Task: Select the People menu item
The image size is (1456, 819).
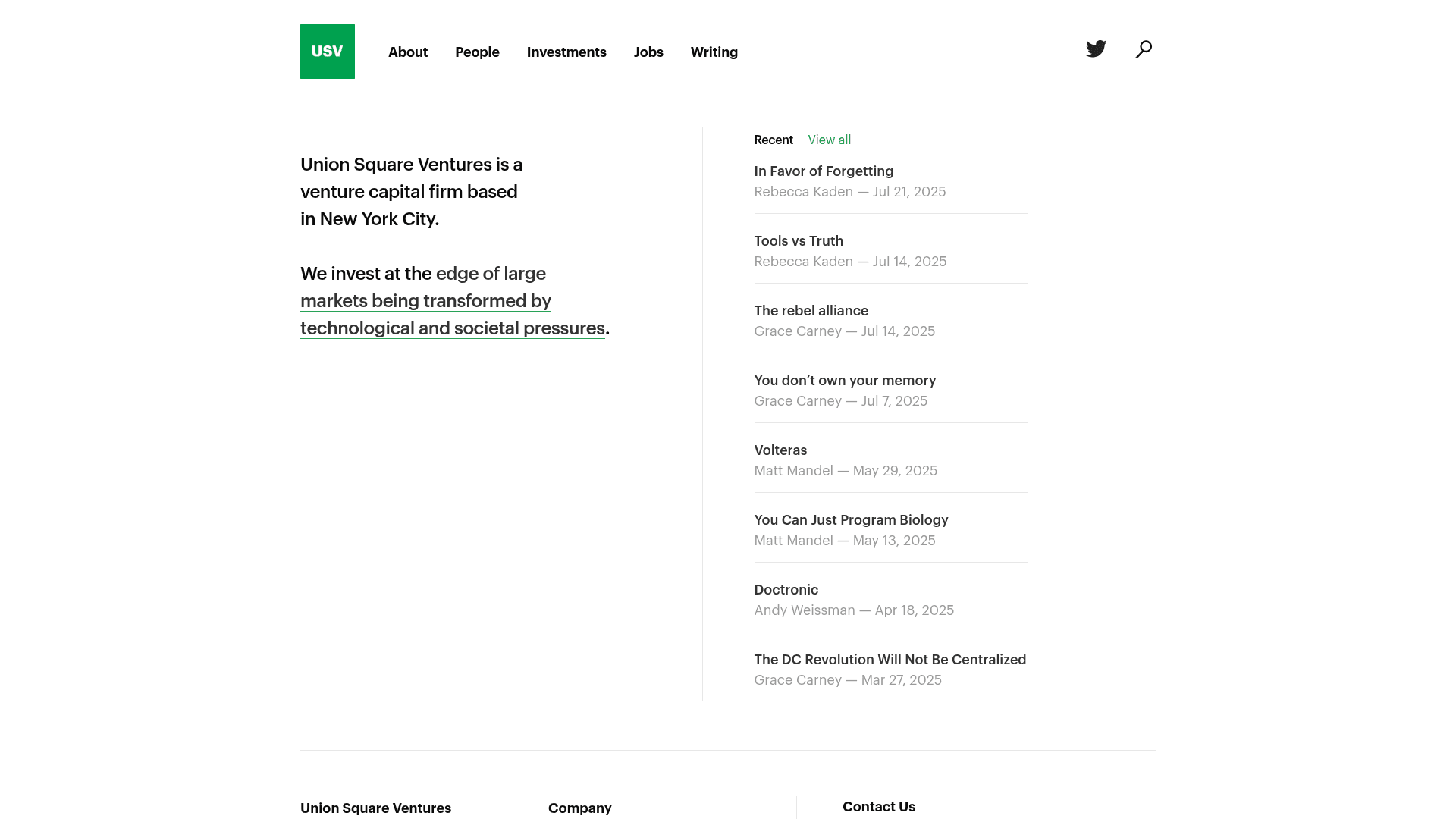Action: click(x=476, y=52)
